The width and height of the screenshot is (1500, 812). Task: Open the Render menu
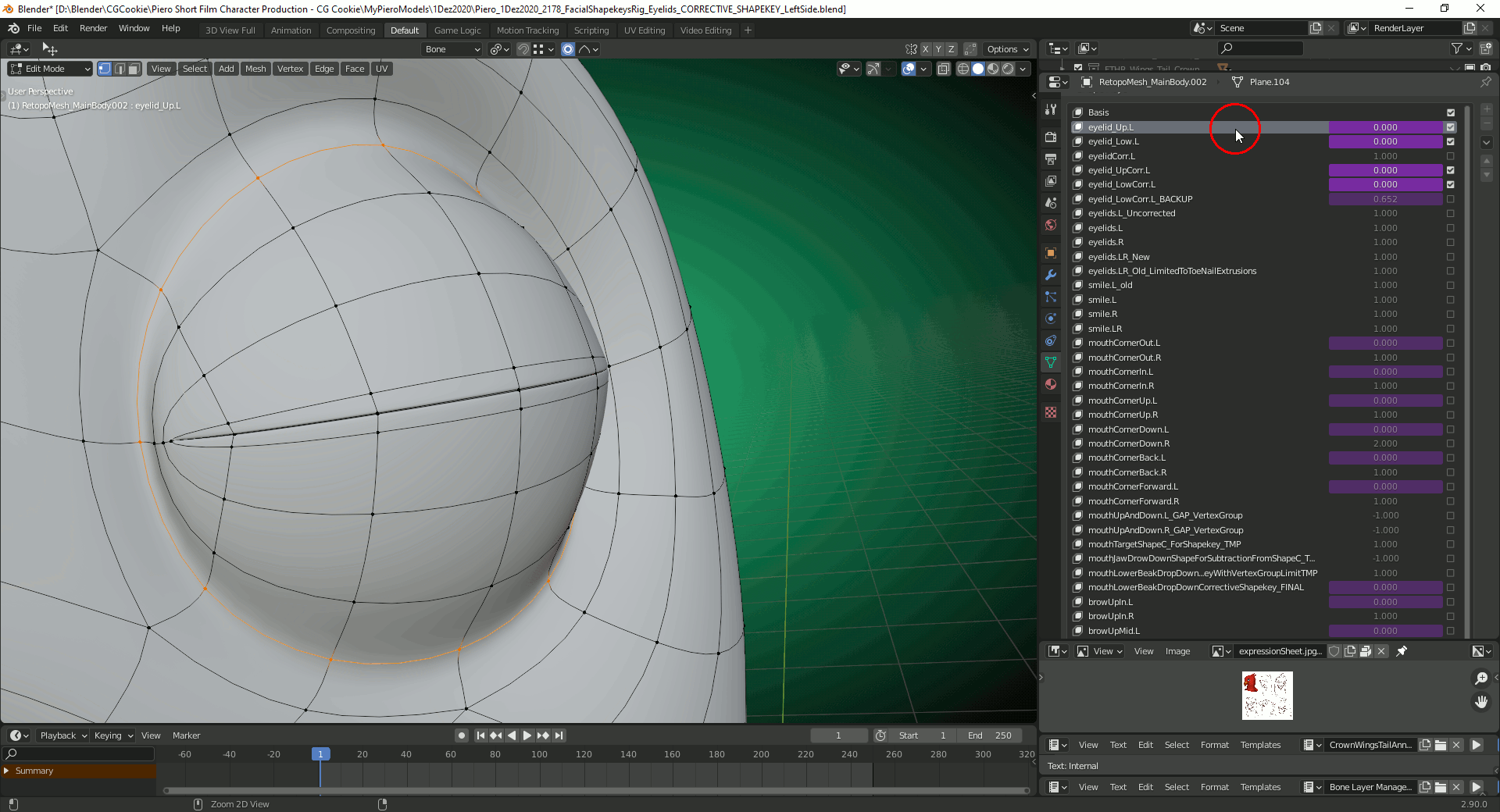[x=93, y=28]
